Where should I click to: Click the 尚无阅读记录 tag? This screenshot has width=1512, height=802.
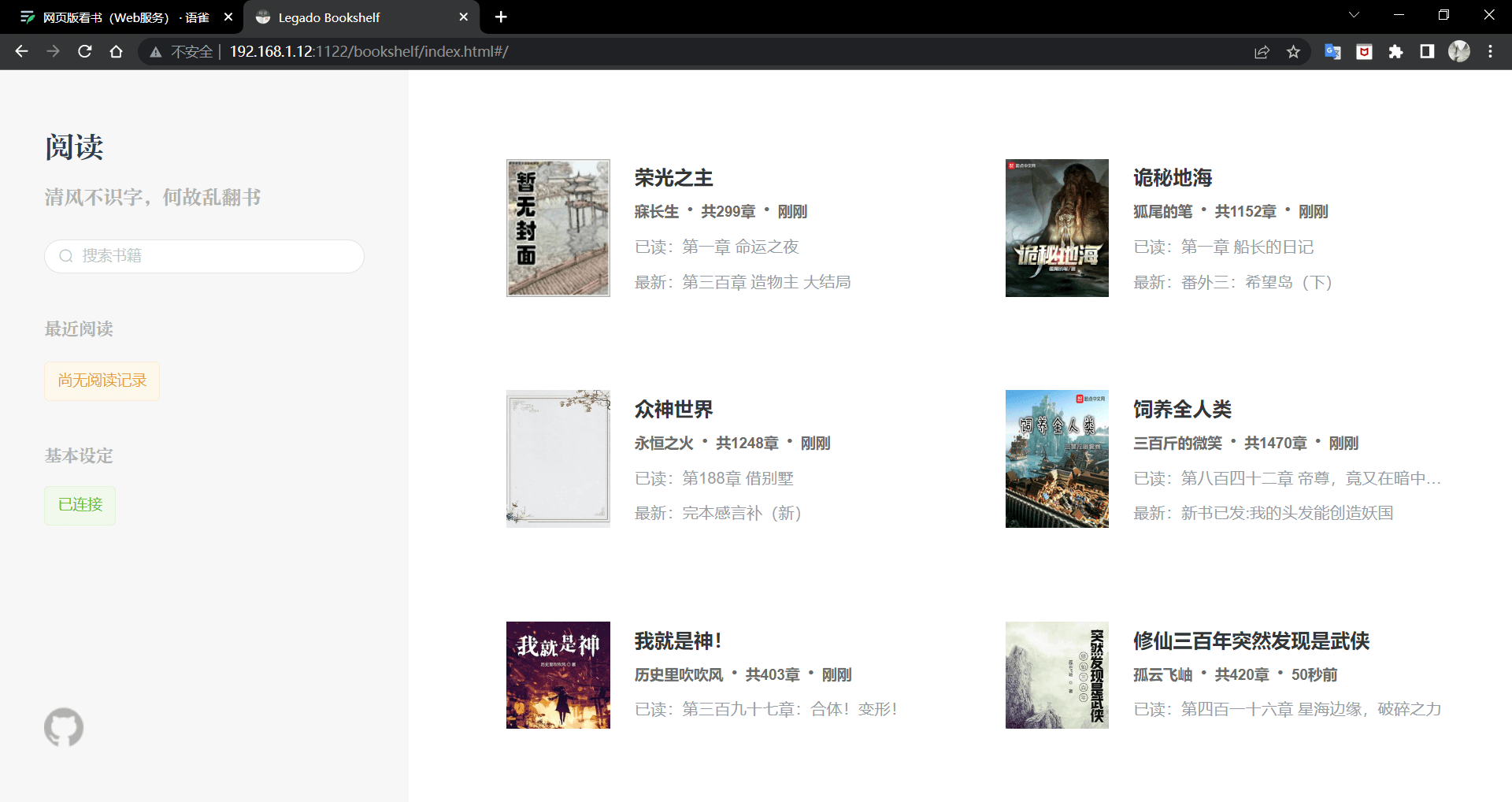tap(102, 381)
